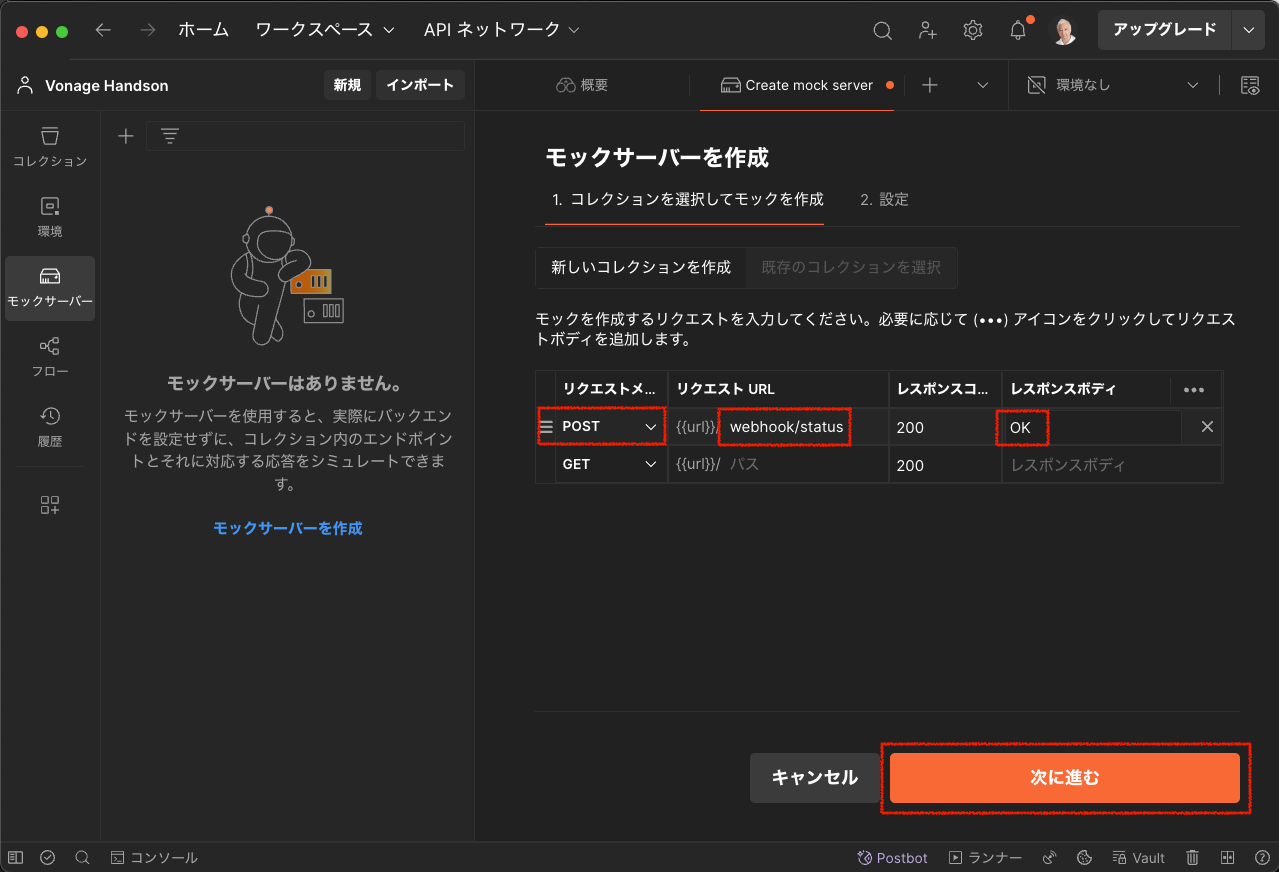This screenshot has width=1279, height=872.
Task: Open the settings gear icon
Action: 972,30
